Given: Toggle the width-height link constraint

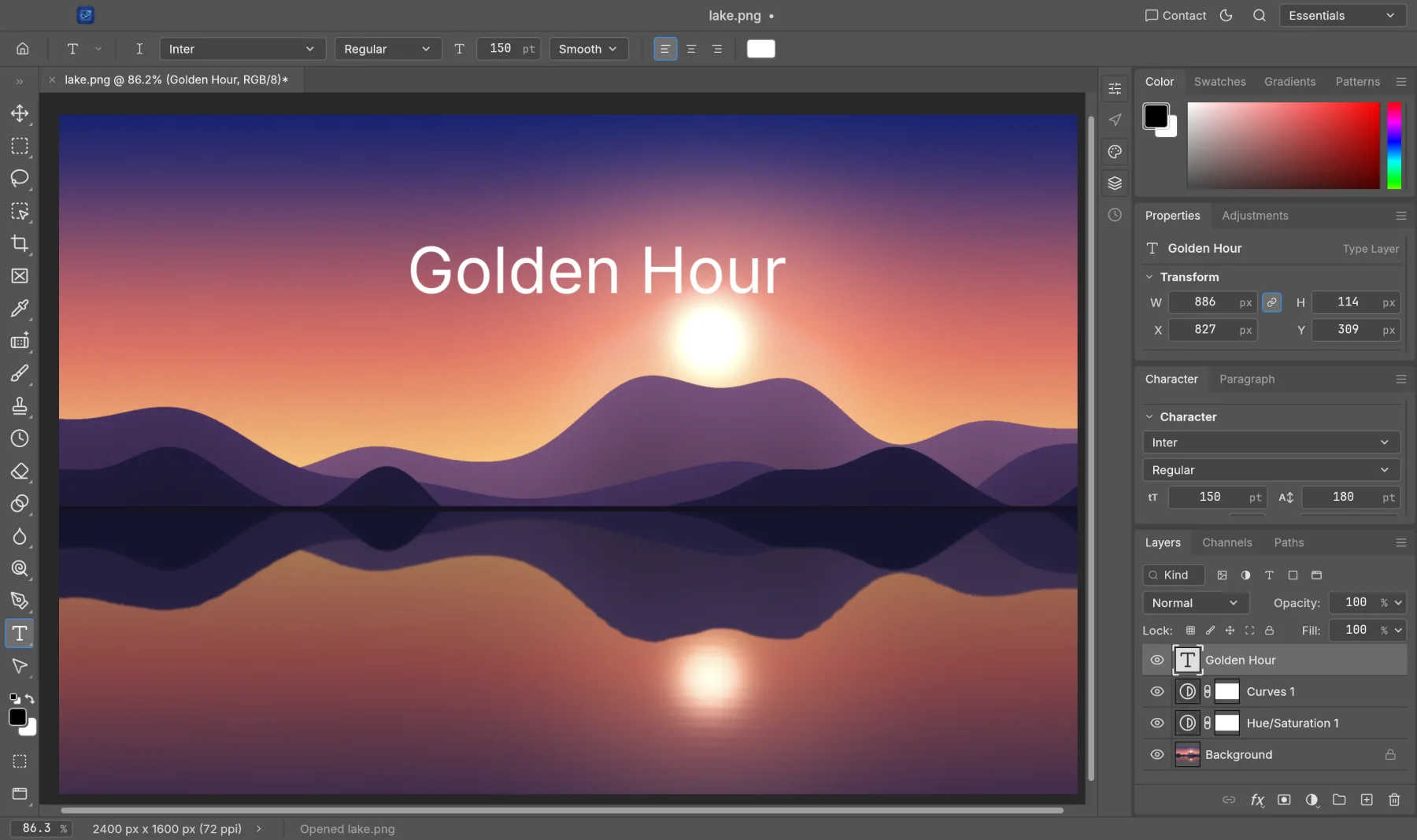Looking at the screenshot, I should (1271, 302).
